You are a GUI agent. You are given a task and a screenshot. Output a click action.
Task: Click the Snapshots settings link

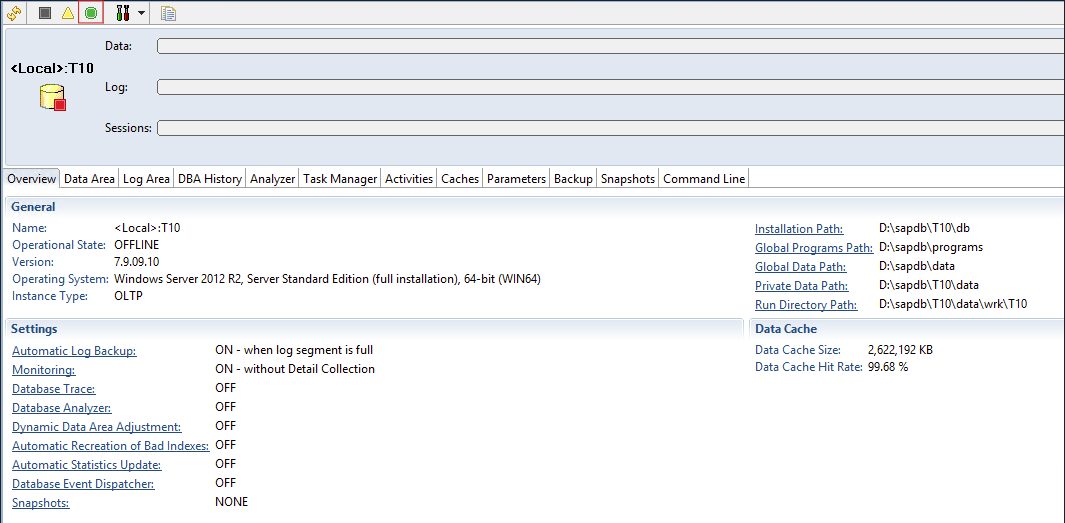click(41, 503)
